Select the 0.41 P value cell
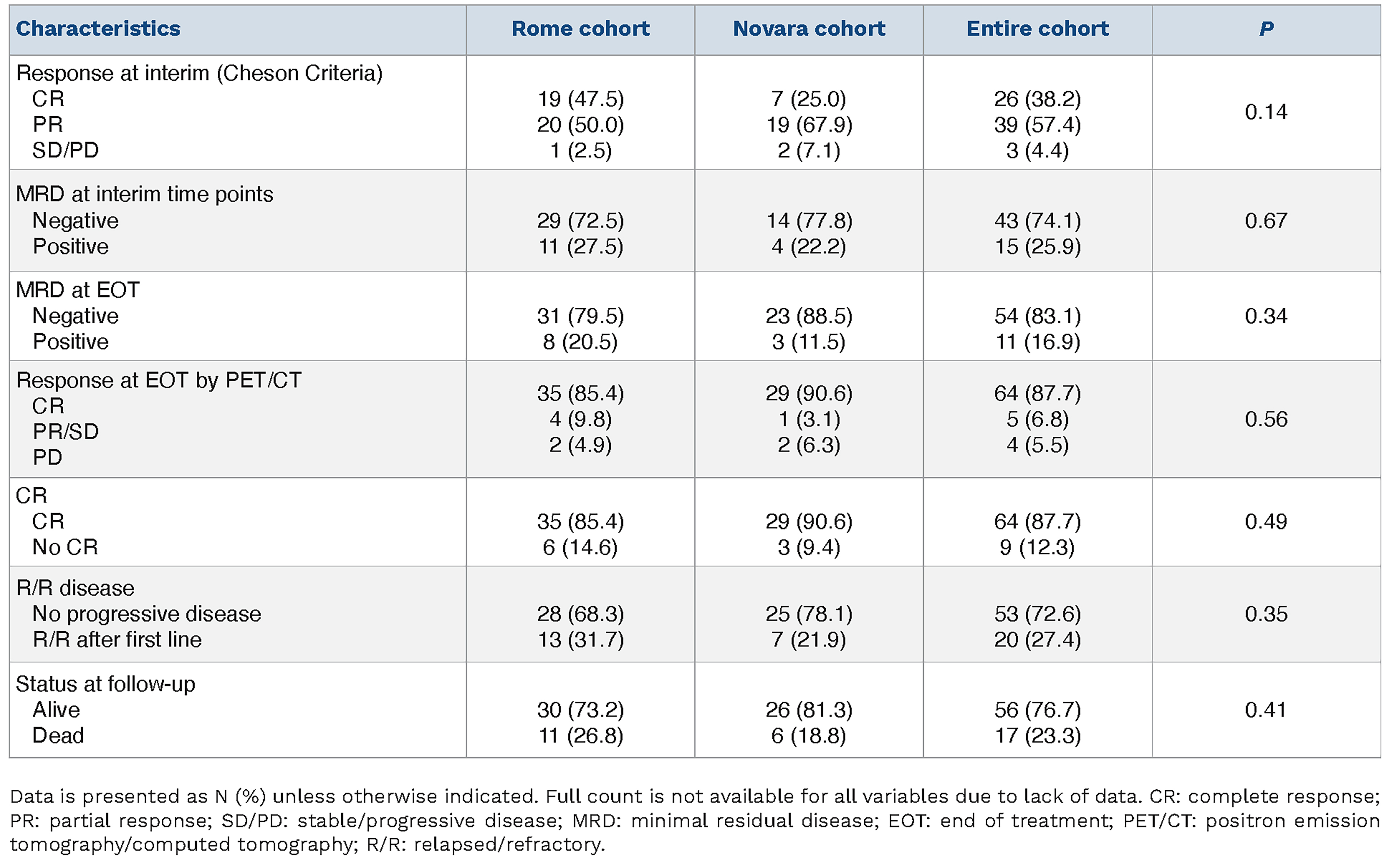 [x=1266, y=710]
